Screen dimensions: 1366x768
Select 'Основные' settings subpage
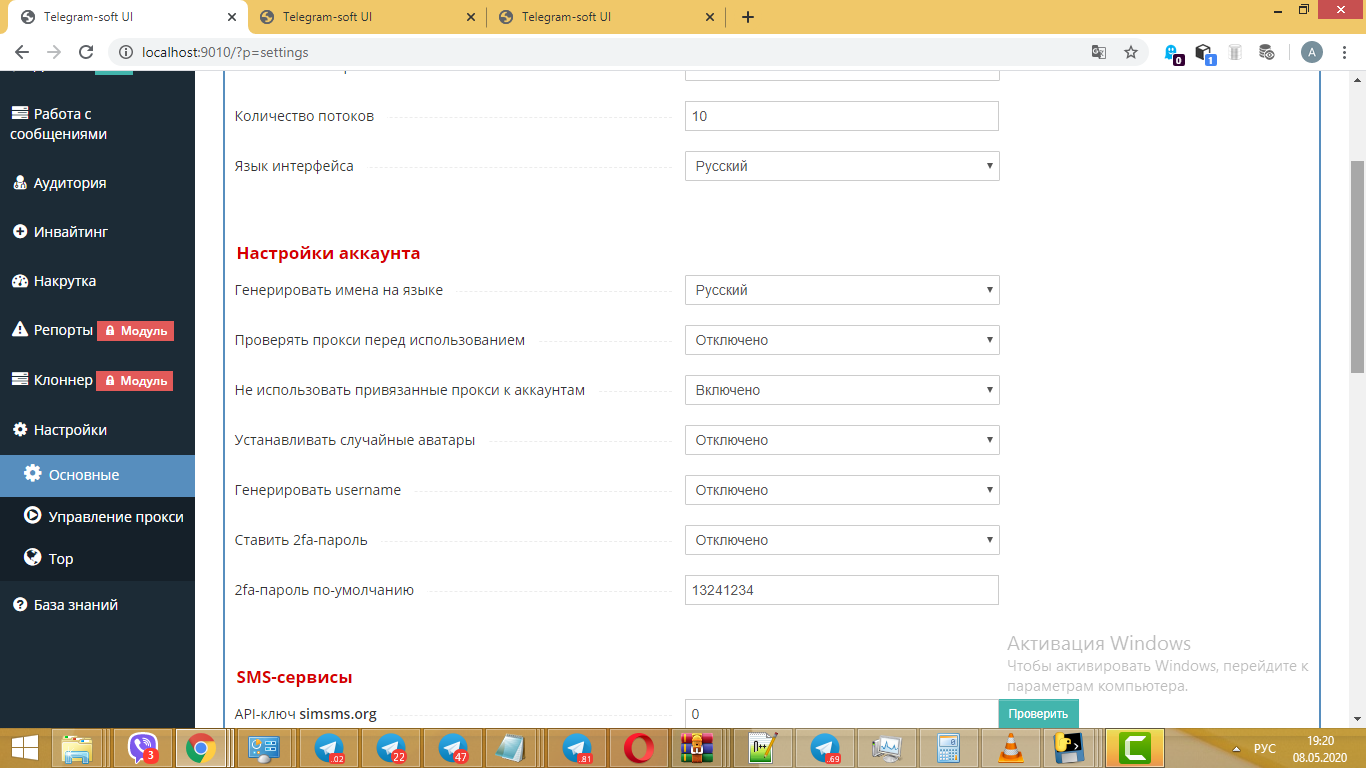point(97,475)
